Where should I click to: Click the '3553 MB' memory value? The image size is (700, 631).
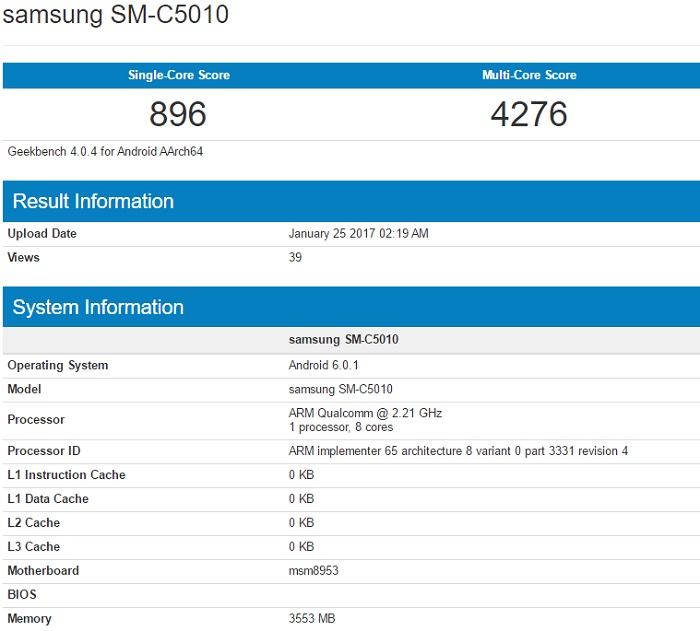coord(312,619)
